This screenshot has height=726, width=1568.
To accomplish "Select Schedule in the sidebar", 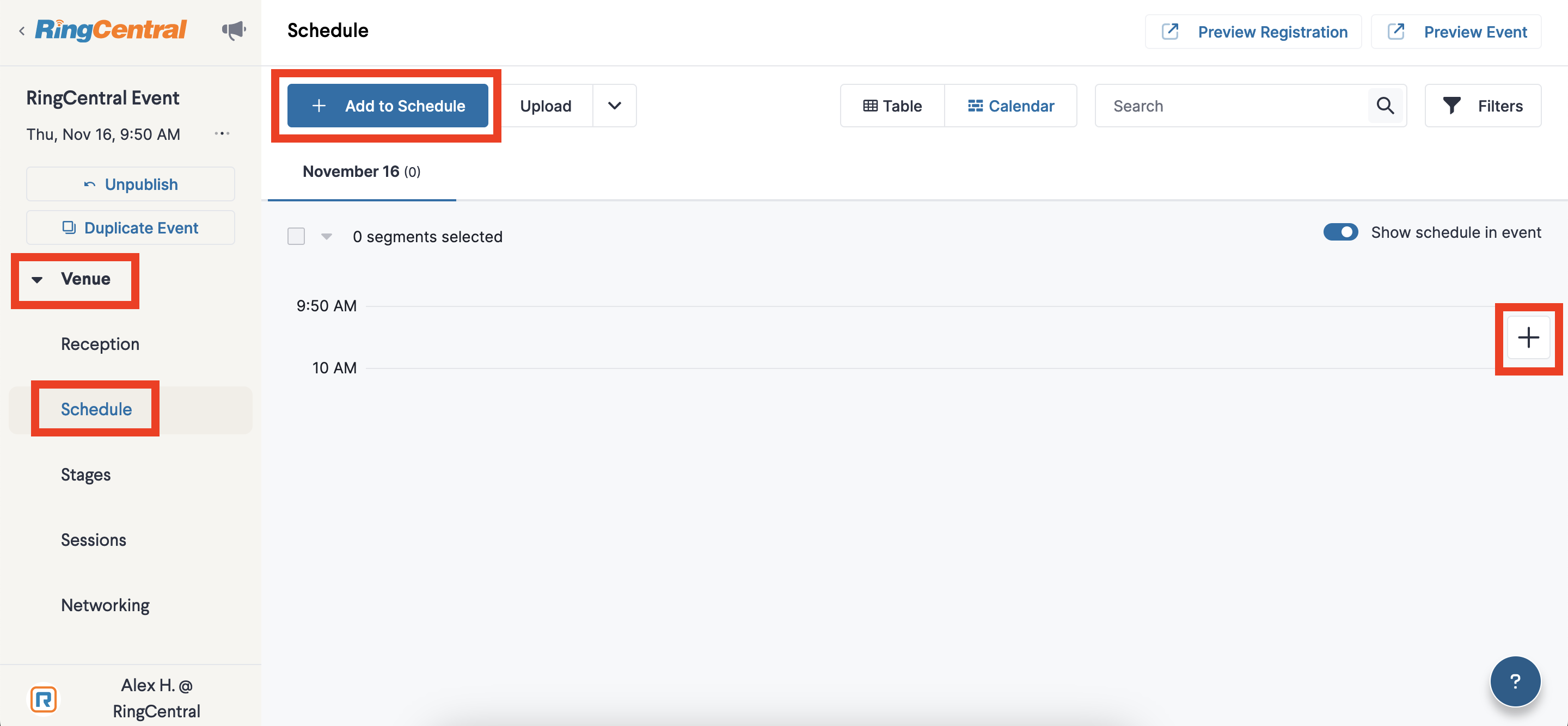I will point(96,409).
